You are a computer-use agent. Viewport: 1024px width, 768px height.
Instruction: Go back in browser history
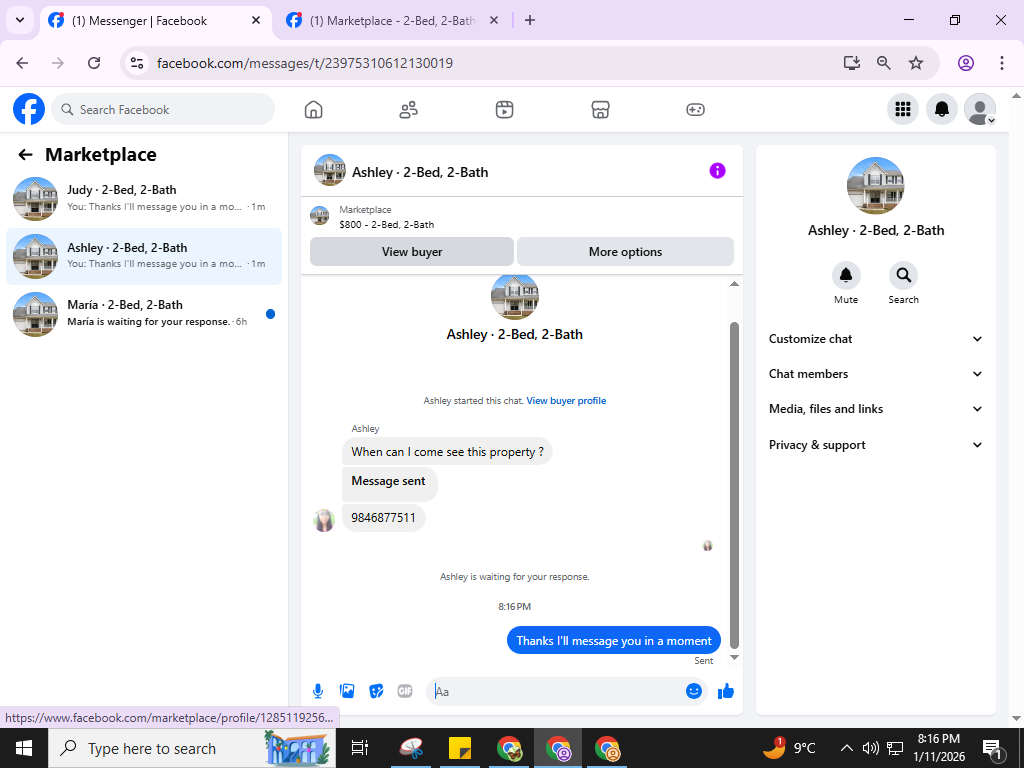pyautogui.click(x=22, y=63)
